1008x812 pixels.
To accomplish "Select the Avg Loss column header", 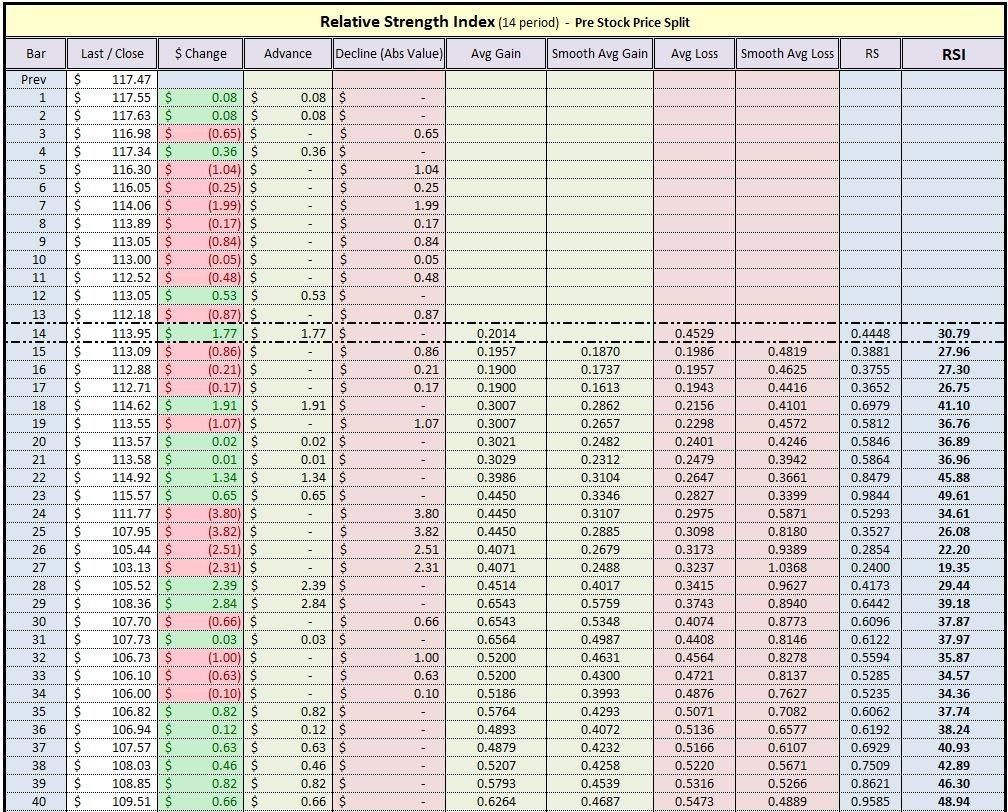I will 694,54.
